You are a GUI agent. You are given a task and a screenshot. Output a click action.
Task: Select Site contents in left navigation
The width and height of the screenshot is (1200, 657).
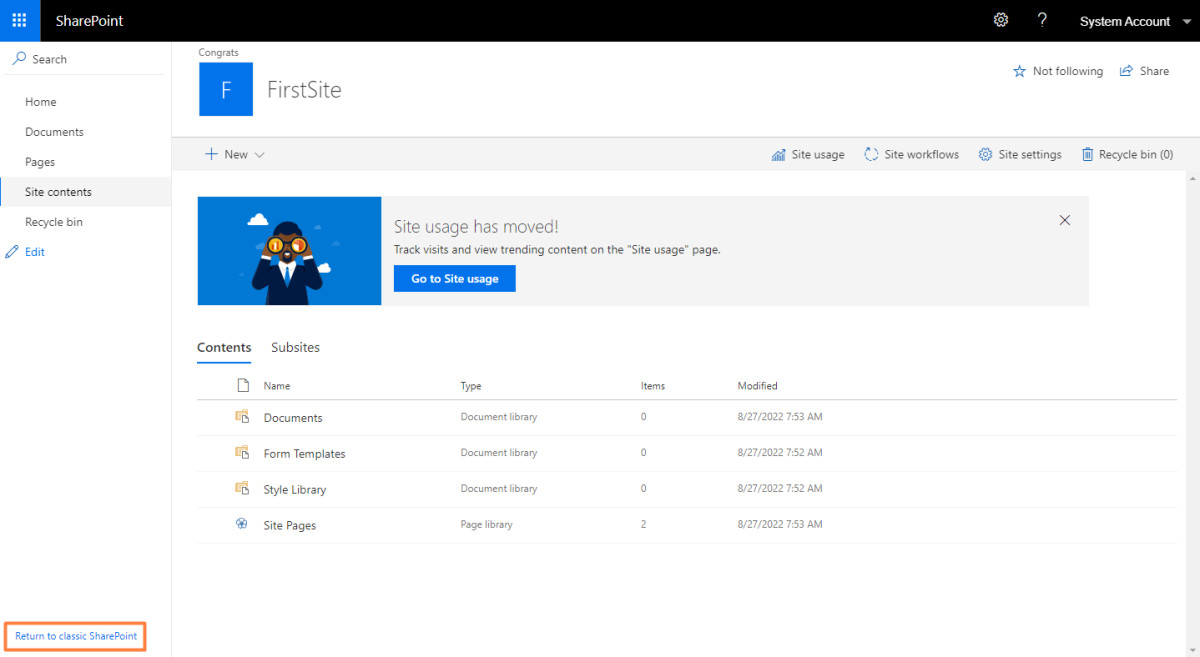tap(58, 192)
